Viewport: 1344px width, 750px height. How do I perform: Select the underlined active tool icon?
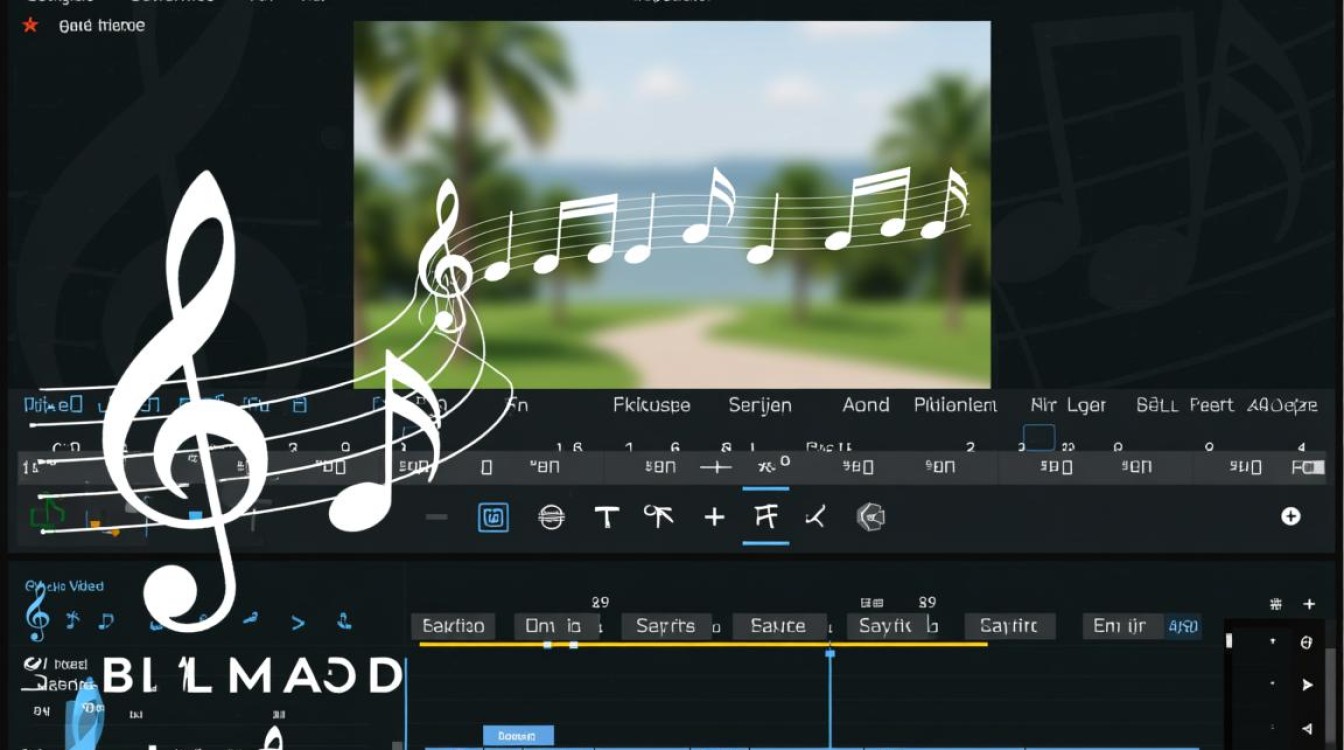coord(766,517)
